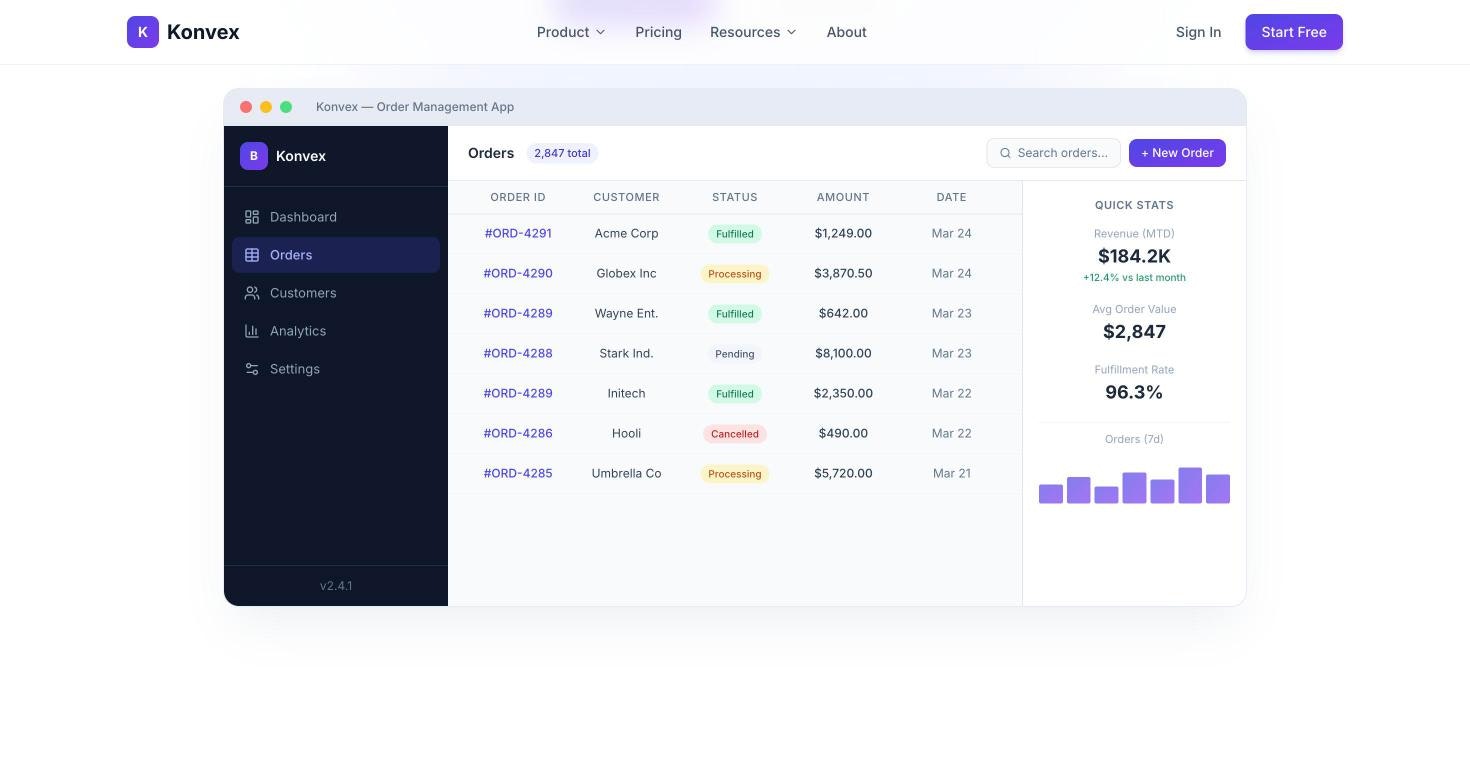The height and width of the screenshot is (775, 1470).
Task: Click the DATE column header
Action: (x=951, y=197)
